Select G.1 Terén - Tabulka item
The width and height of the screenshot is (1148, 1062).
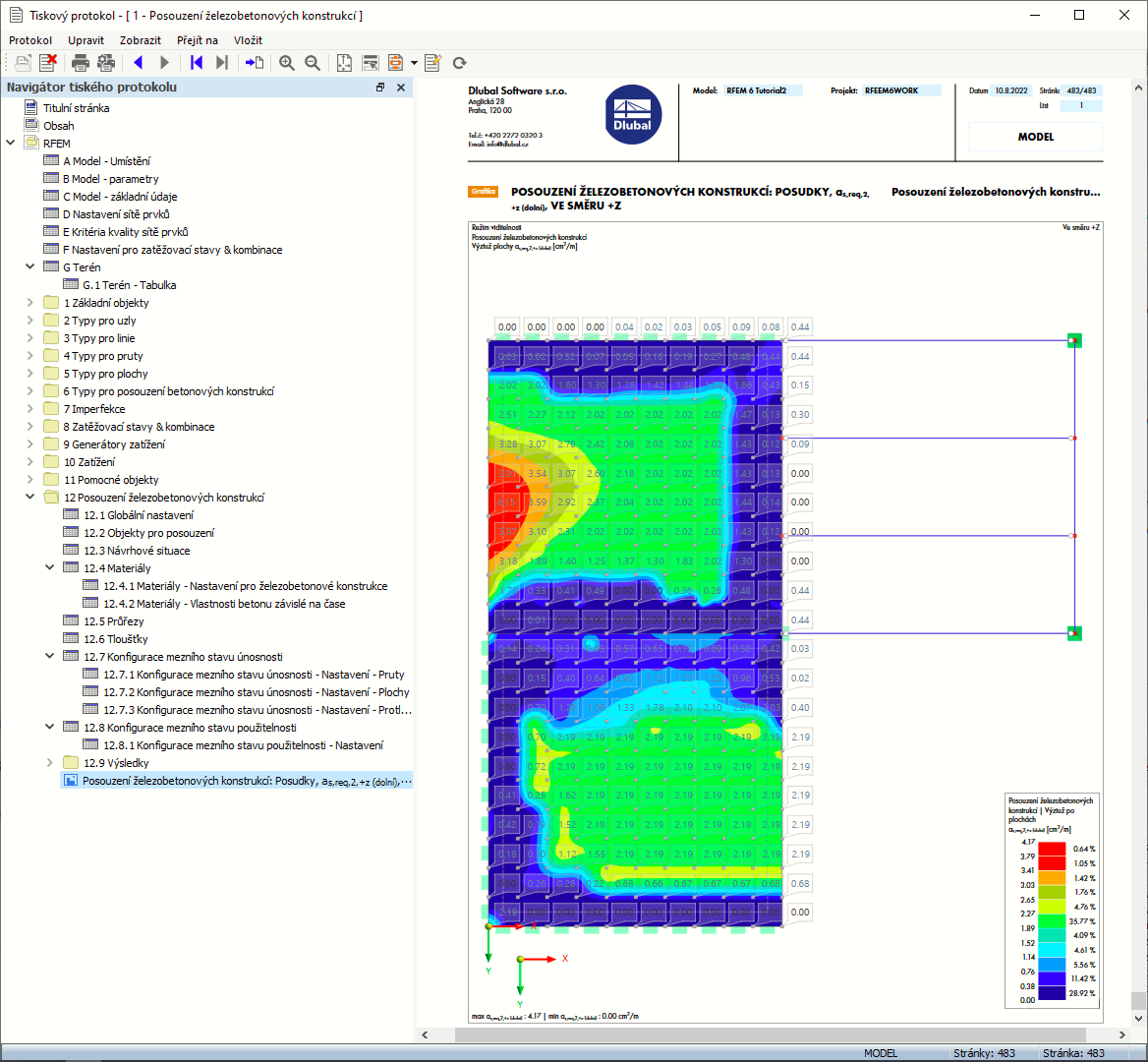129,285
